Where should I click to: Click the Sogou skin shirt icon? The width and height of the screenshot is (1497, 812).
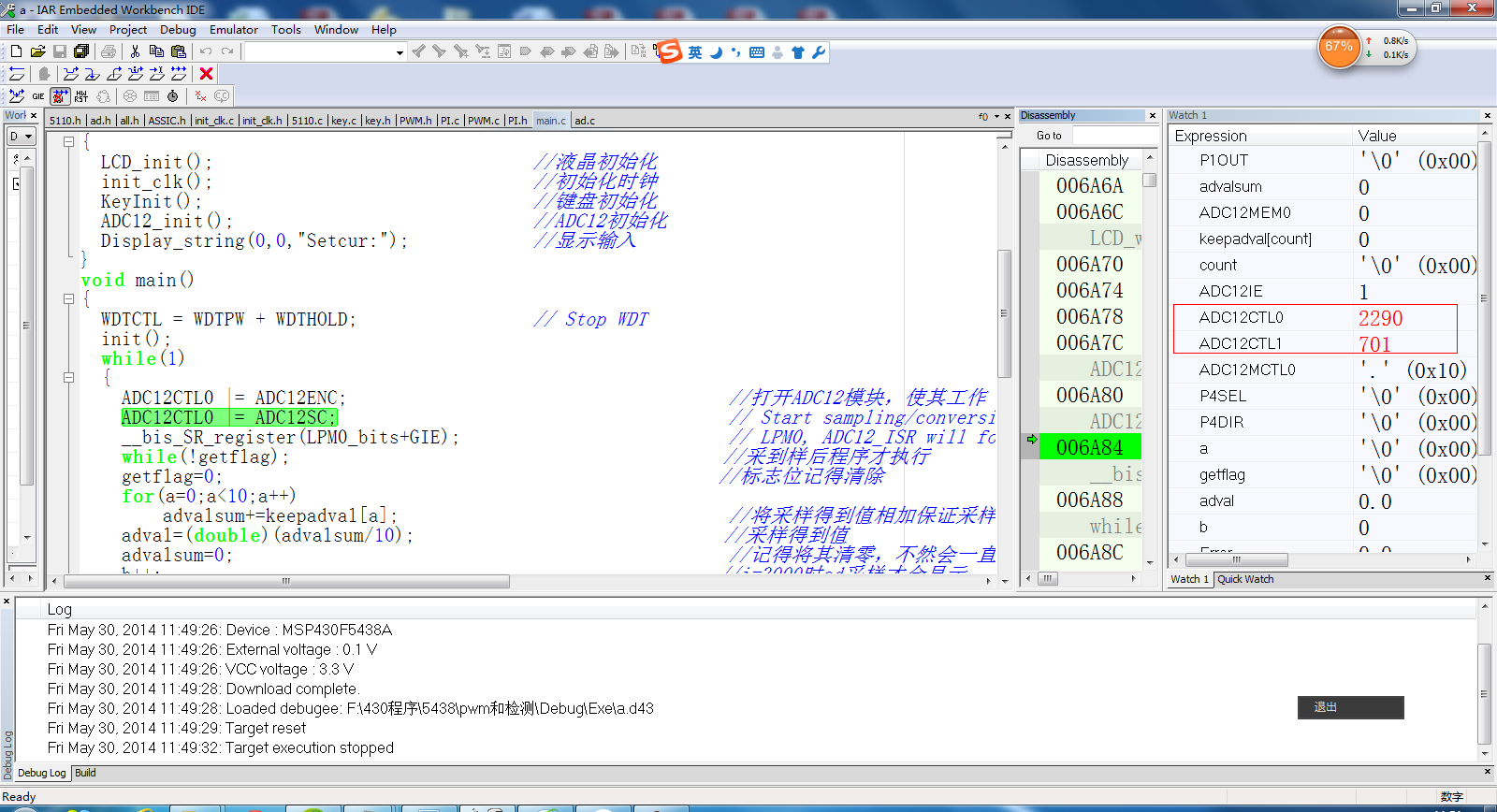798,52
